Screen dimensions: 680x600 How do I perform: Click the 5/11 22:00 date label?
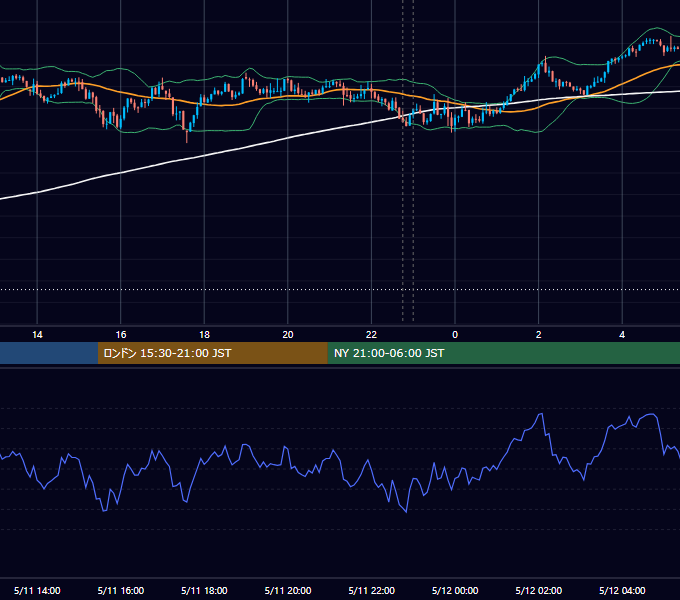coord(372,590)
